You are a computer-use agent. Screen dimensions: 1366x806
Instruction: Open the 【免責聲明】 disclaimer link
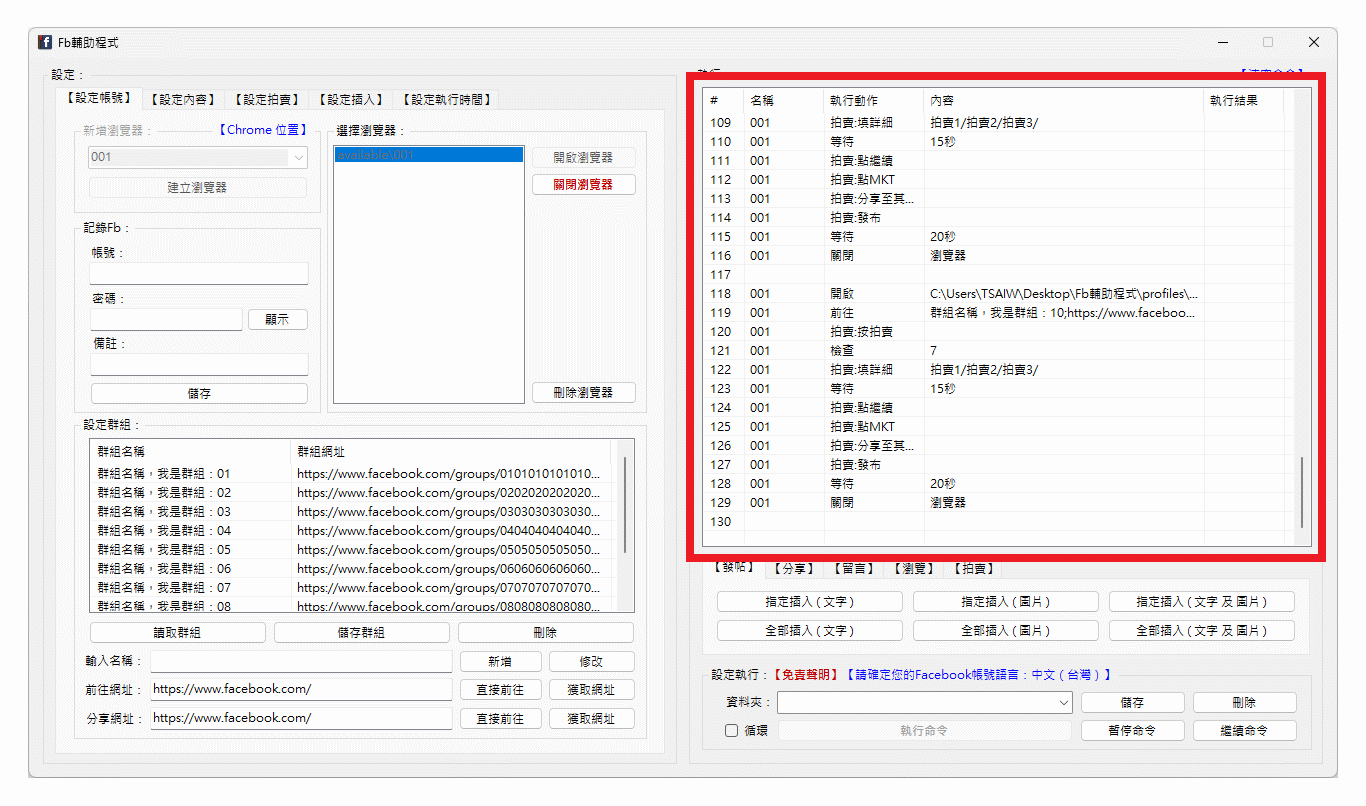coord(805,675)
